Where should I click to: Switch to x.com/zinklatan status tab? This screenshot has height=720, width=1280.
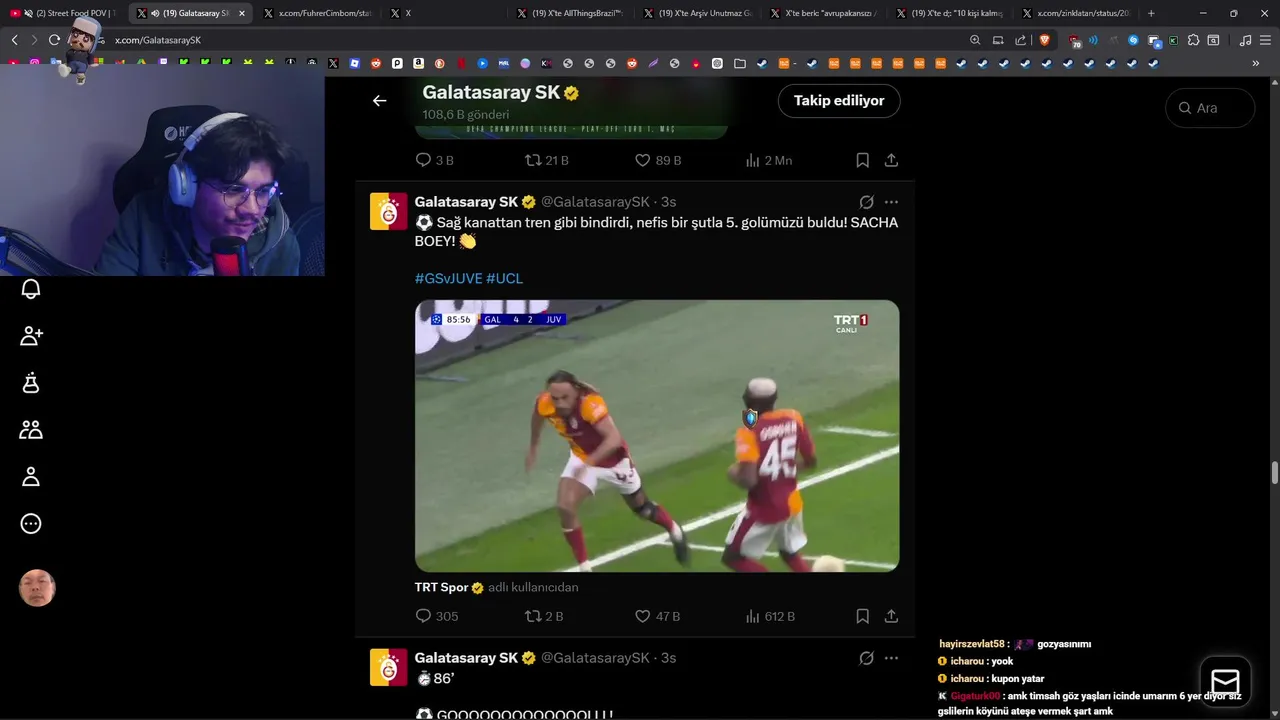[1075, 13]
